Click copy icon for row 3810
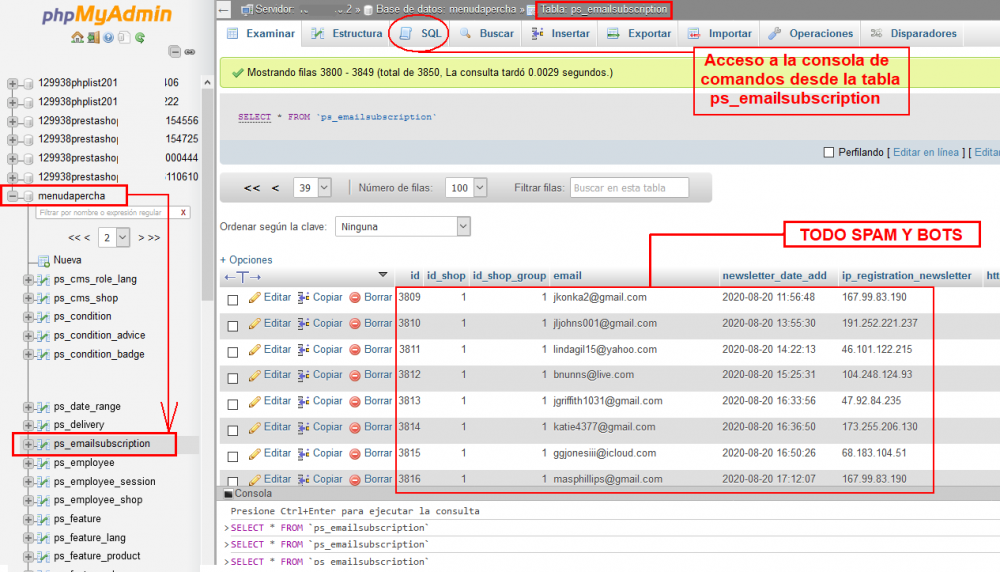 (x=304, y=324)
